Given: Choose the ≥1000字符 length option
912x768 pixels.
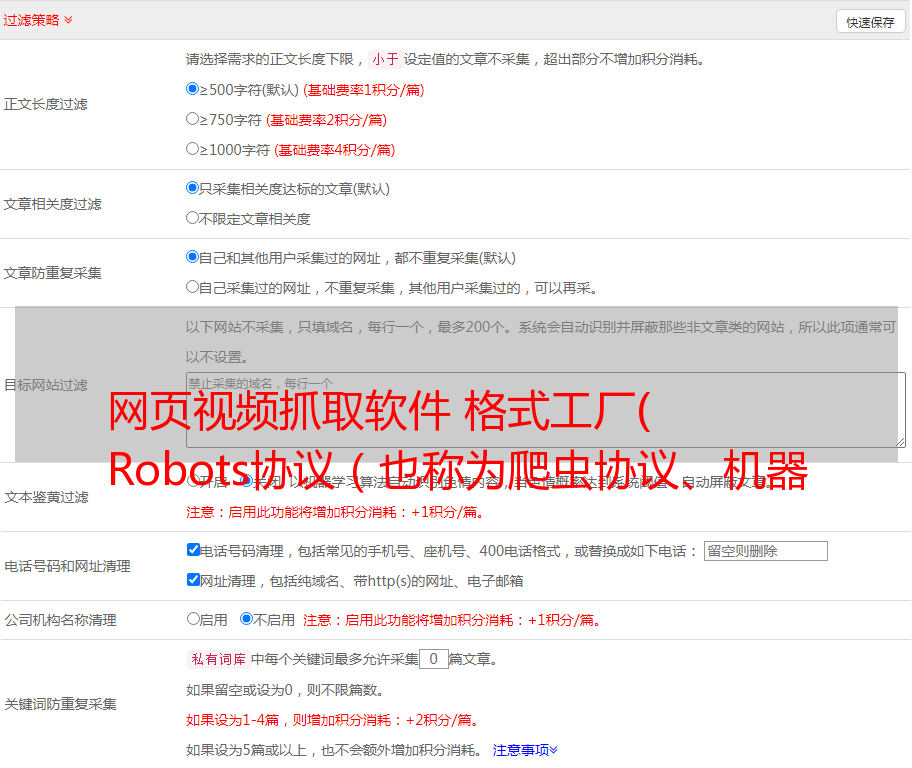Looking at the screenshot, I should (193, 149).
